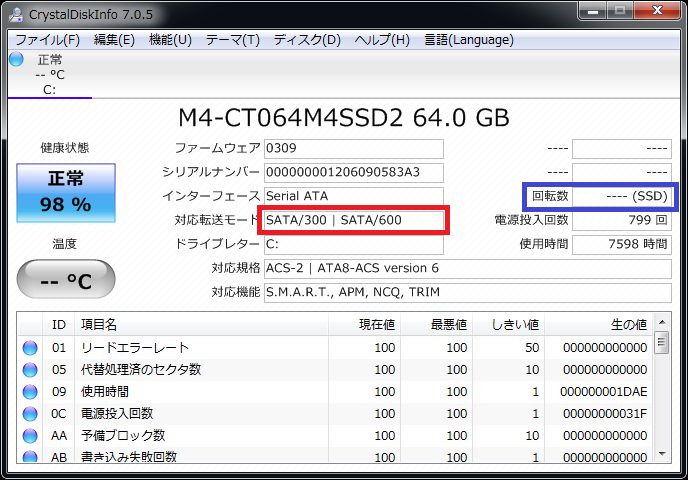Click the transfer mode field SATA/300 | SATA/600
Image resolution: width=688 pixels, height=480 pixels.
(x=354, y=220)
